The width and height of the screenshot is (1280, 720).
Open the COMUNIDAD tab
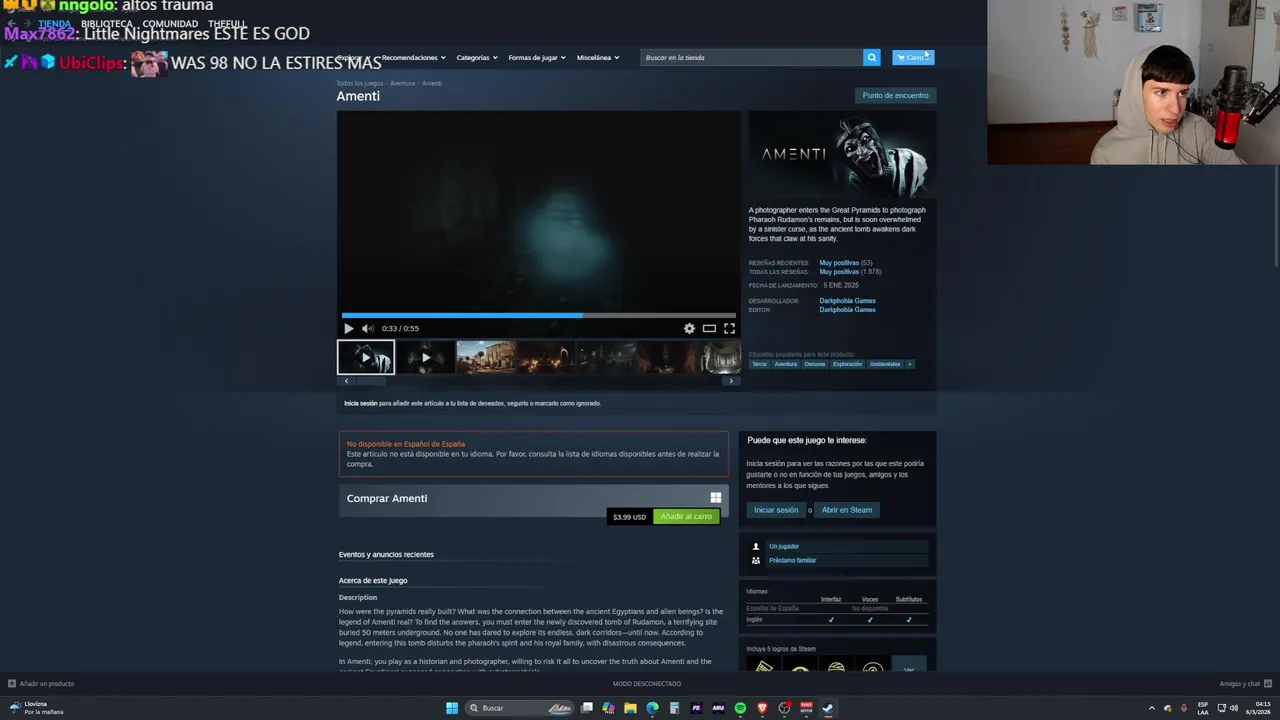pyautogui.click(x=170, y=24)
